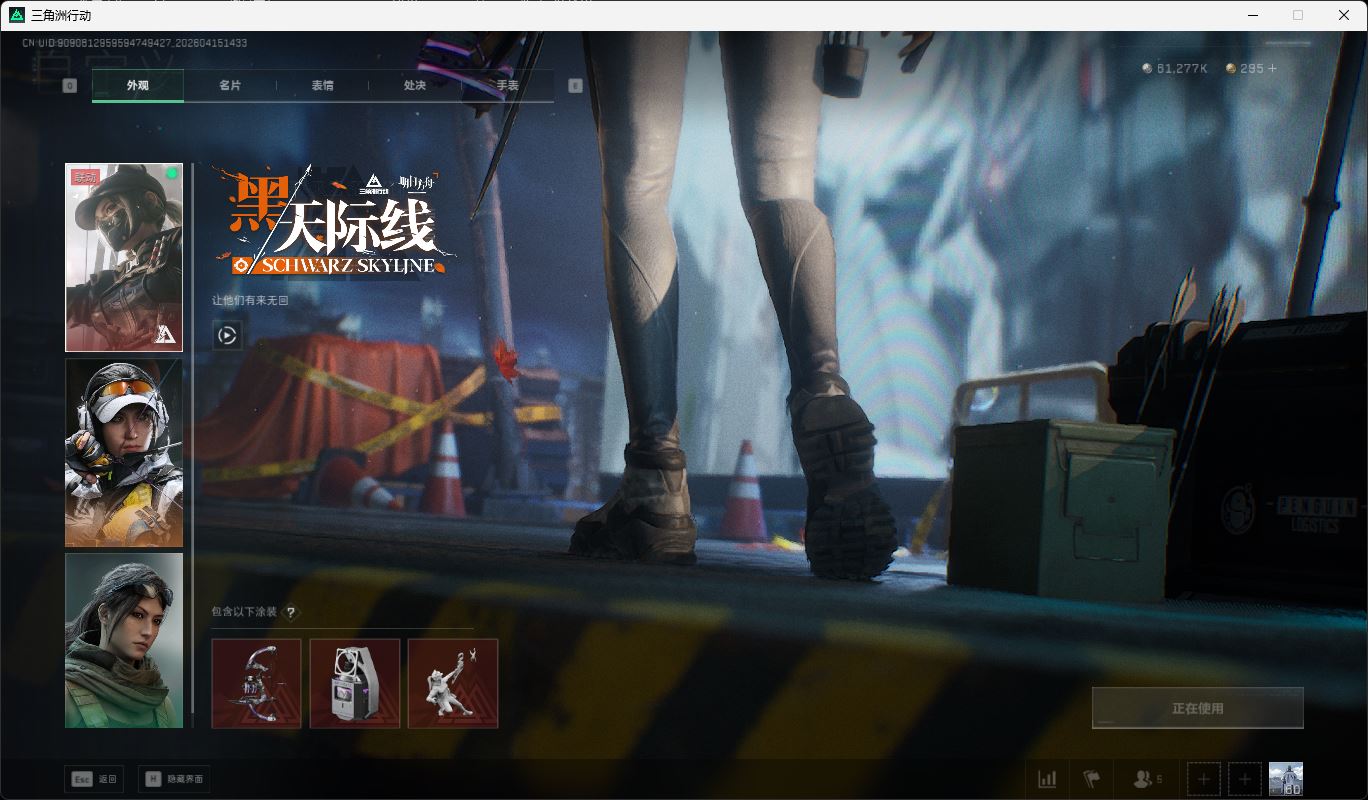Minimize the 三角洲行动 window
Screen dimensions: 1368x800
tap(1252, 15)
